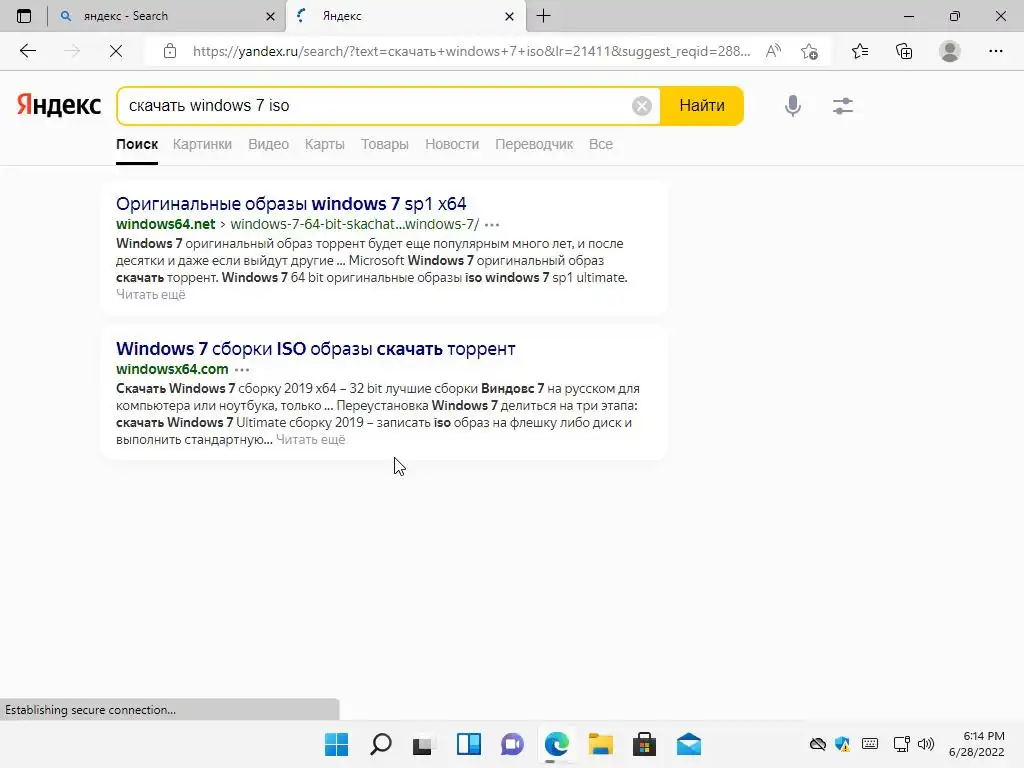Close the Яндекс tab
Screen dimensions: 1024x768
pyautogui.click(x=509, y=16)
